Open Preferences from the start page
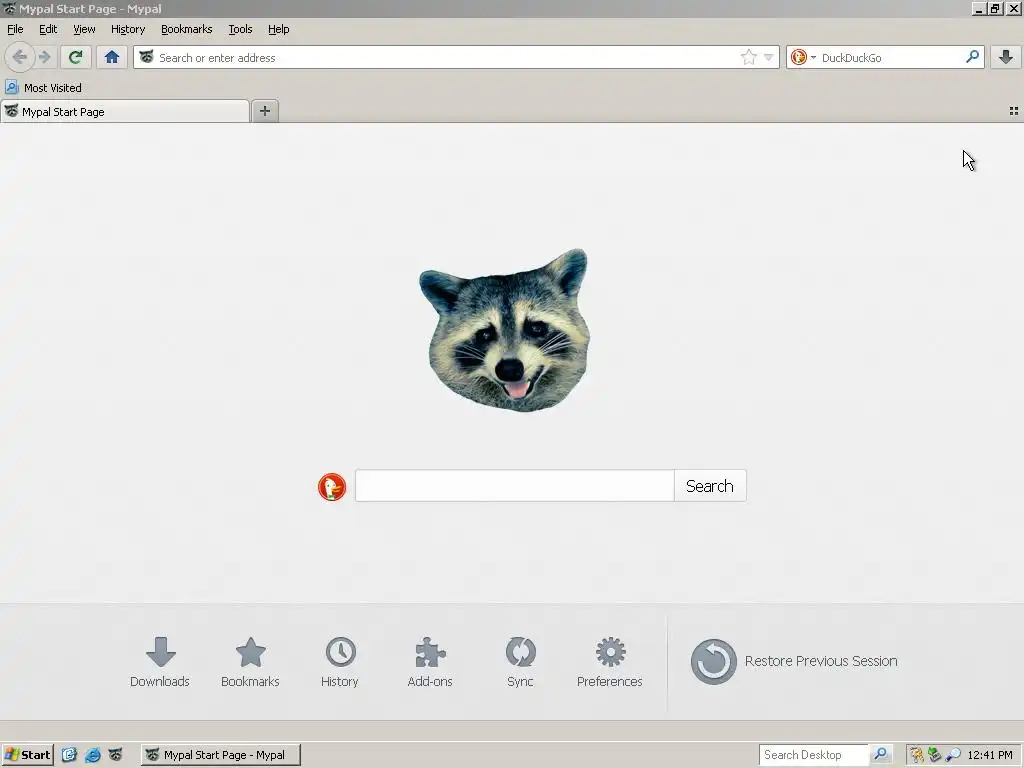 click(x=610, y=662)
